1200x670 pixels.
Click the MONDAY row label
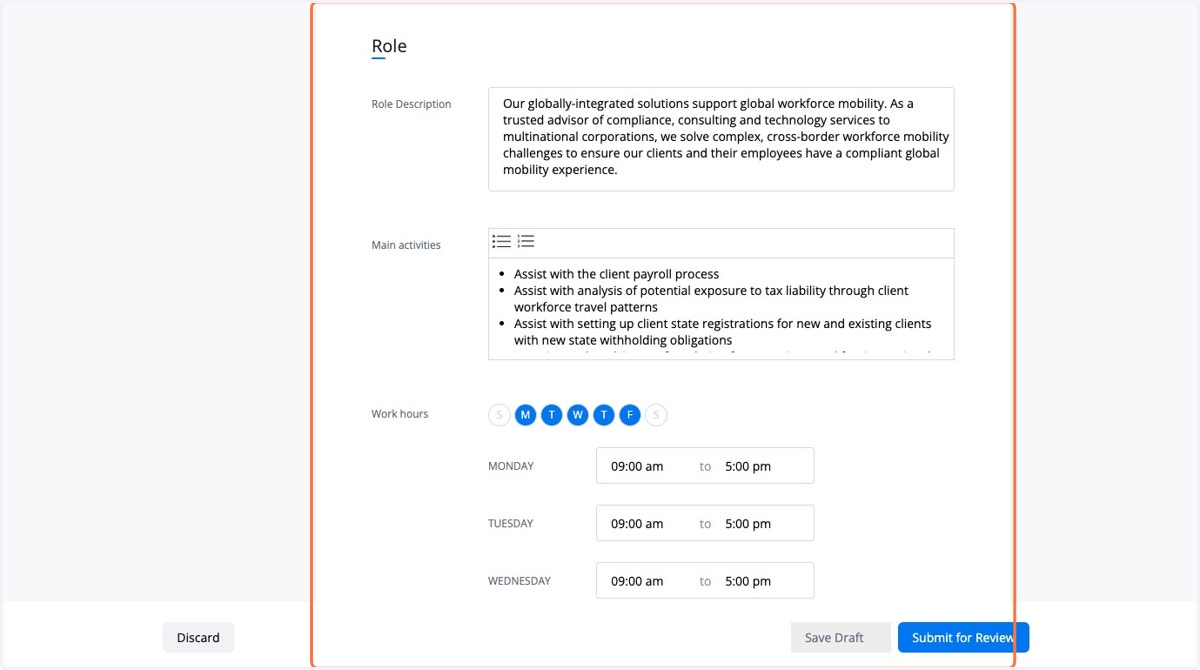[511, 466]
